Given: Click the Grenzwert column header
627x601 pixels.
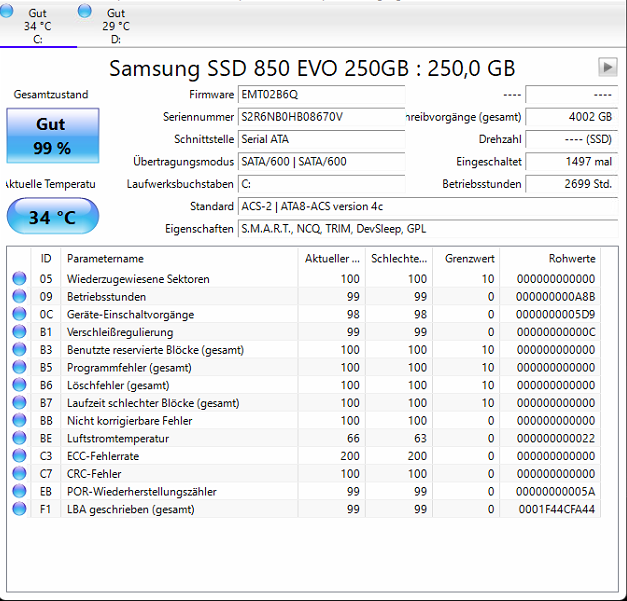Looking at the screenshot, I should coord(466,259).
